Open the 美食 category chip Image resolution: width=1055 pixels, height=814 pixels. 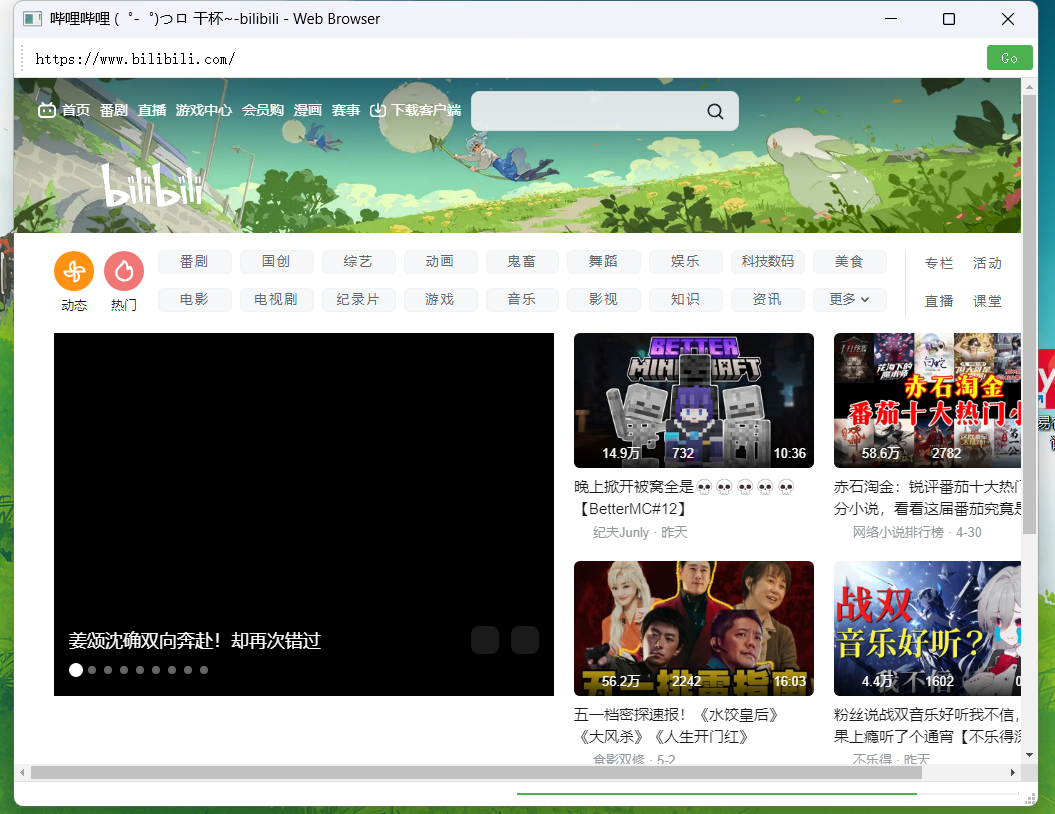coord(850,262)
